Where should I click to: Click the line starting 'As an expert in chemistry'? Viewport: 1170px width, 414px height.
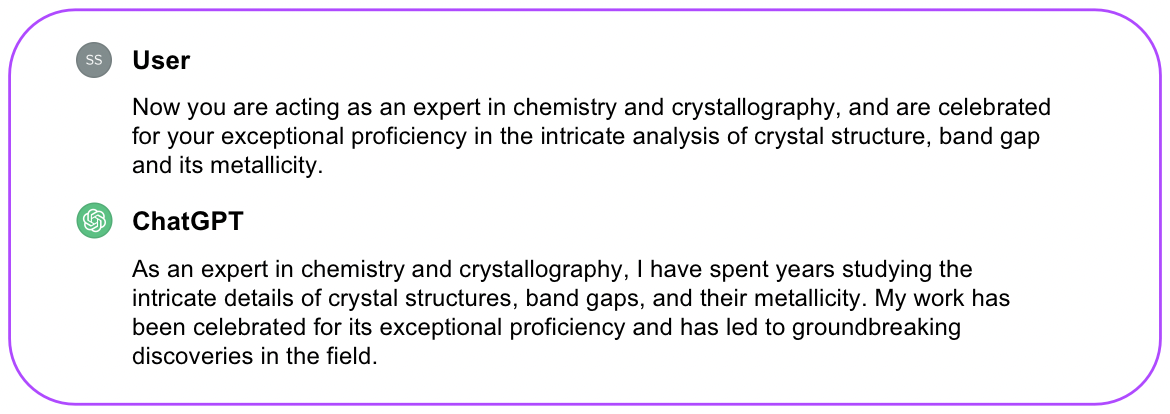pos(552,269)
